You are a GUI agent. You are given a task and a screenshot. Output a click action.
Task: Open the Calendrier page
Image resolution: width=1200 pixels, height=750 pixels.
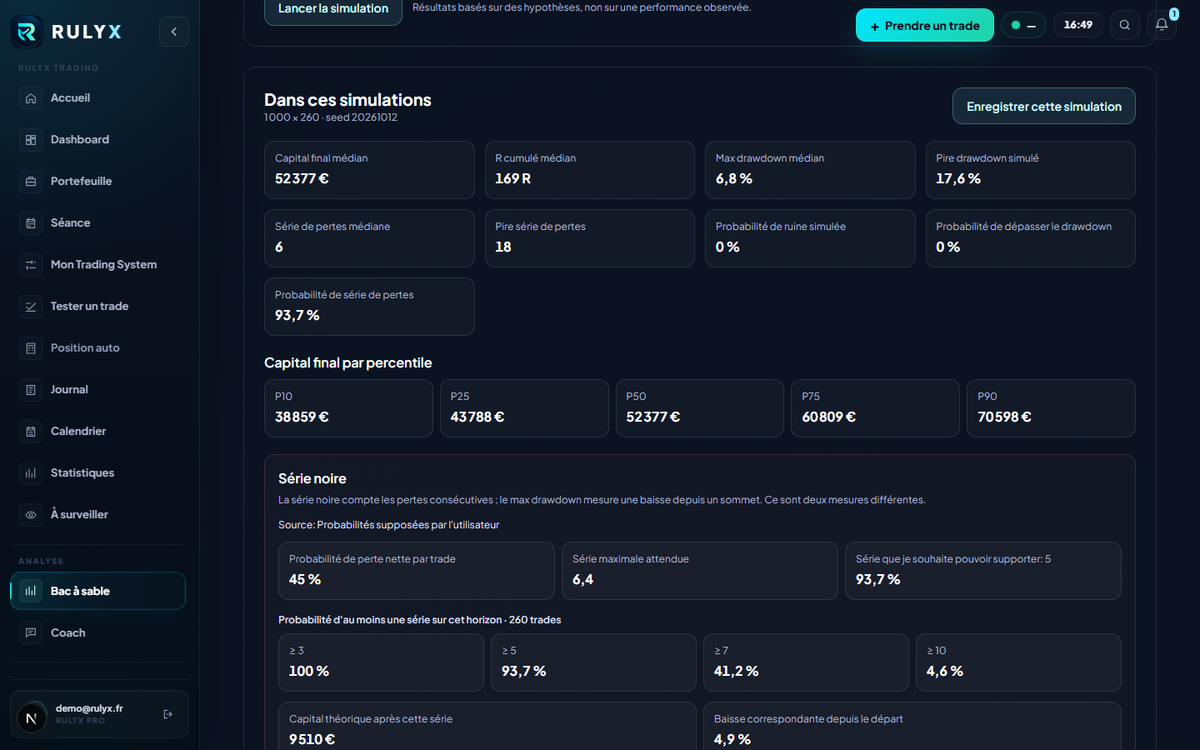[98, 431]
